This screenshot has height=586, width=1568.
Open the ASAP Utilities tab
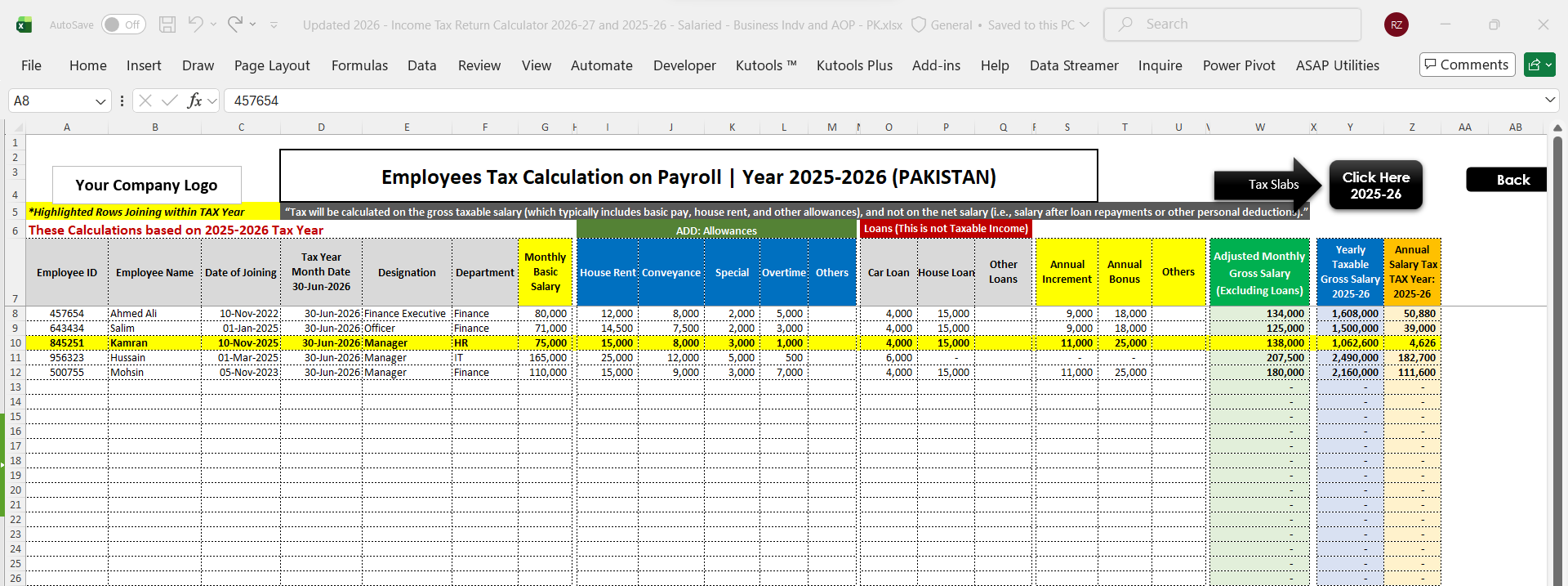click(x=1338, y=65)
